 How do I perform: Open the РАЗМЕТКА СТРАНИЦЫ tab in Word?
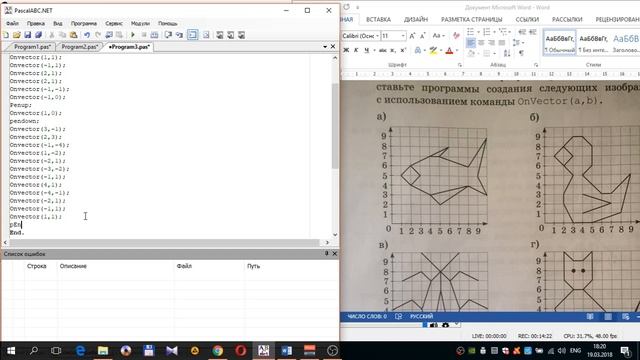471,20
